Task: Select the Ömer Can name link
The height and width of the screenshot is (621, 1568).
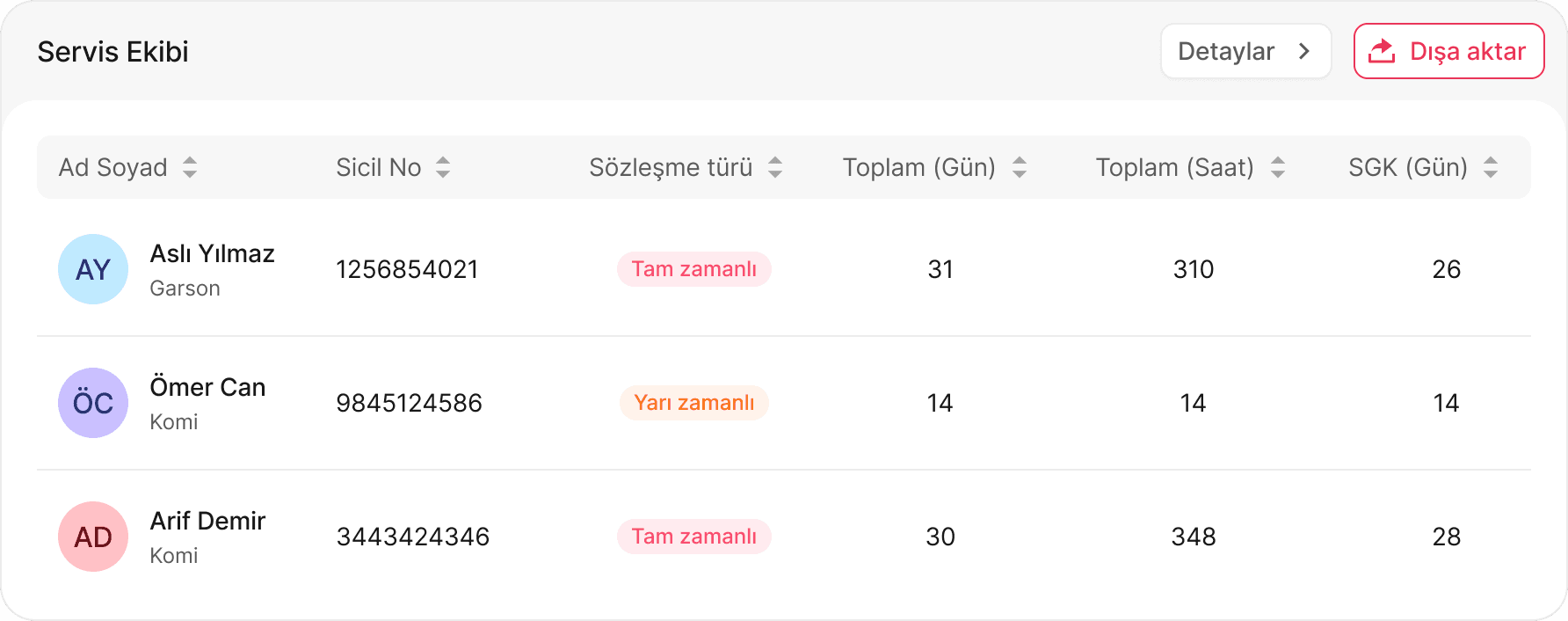Action: click(x=207, y=388)
